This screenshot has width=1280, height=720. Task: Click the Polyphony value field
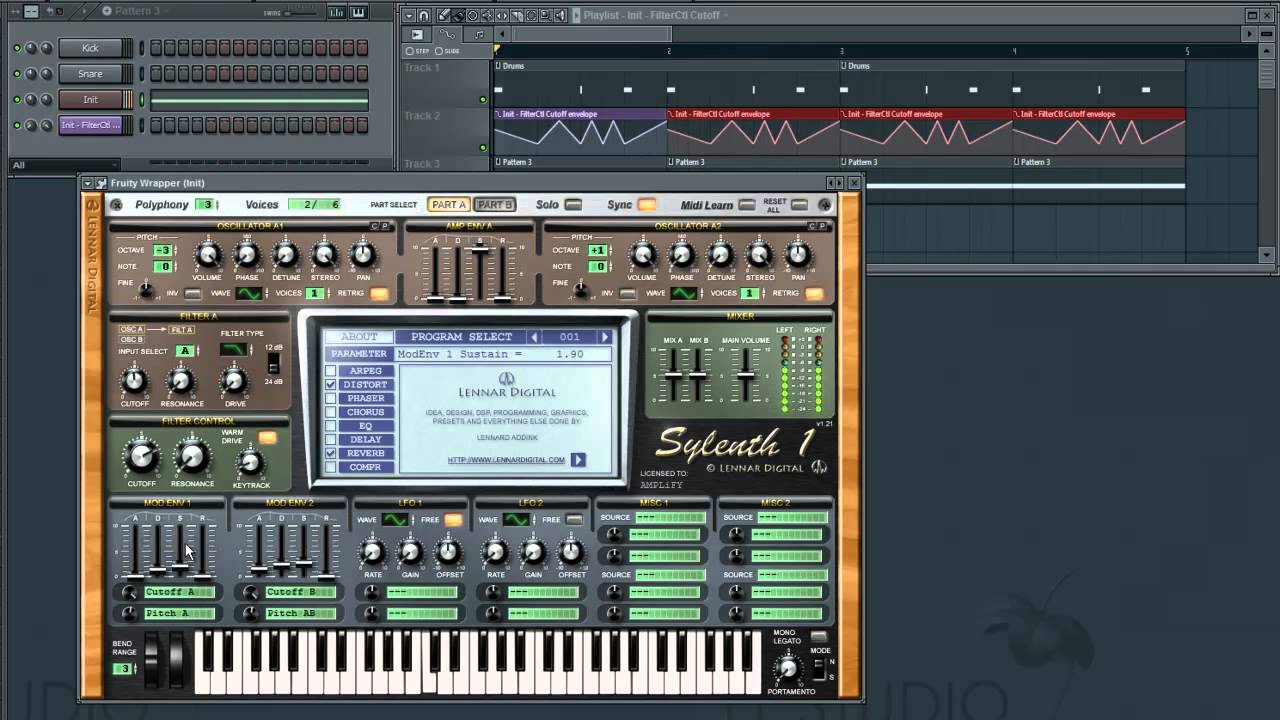pyautogui.click(x=205, y=205)
